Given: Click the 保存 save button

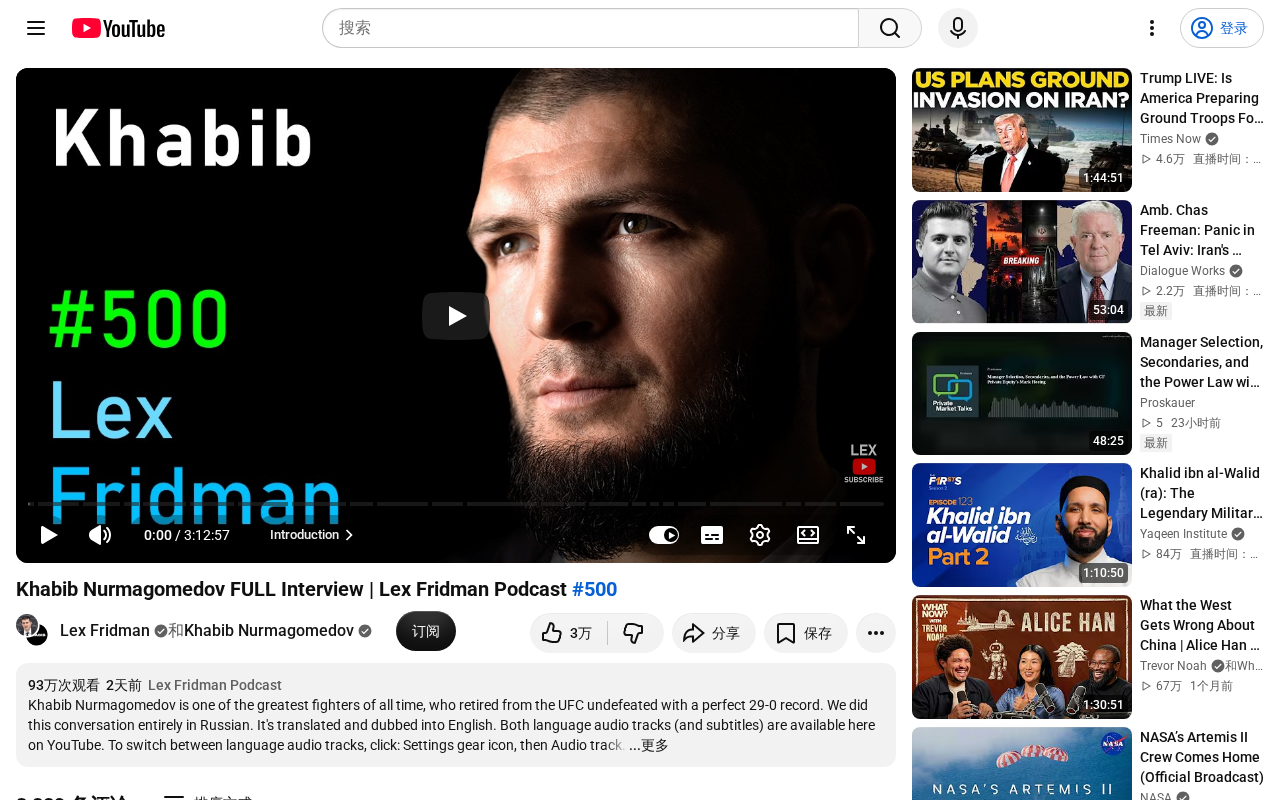Looking at the screenshot, I should coord(806,633).
